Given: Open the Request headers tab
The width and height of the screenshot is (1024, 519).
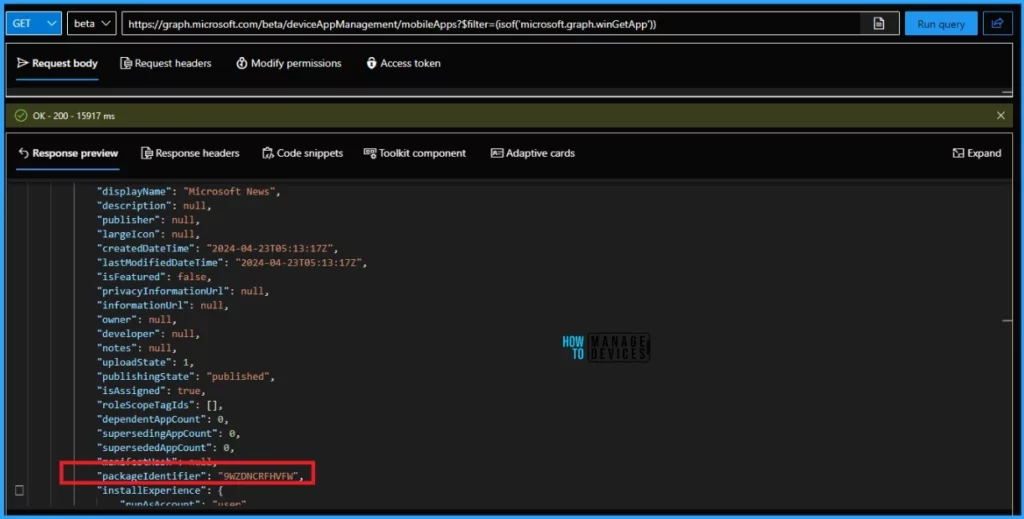Looking at the screenshot, I should pos(166,63).
